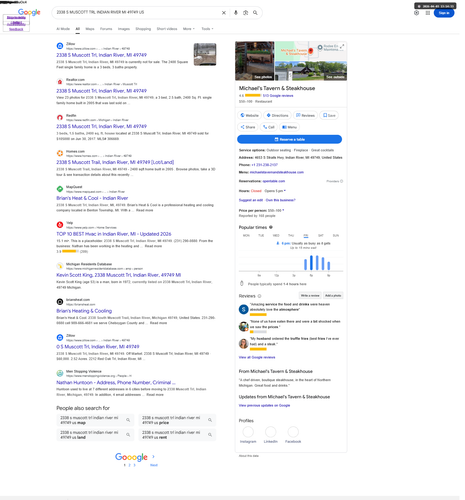Switch to the Forums tab
Viewport: 465px width, 500px height.
coord(106,29)
